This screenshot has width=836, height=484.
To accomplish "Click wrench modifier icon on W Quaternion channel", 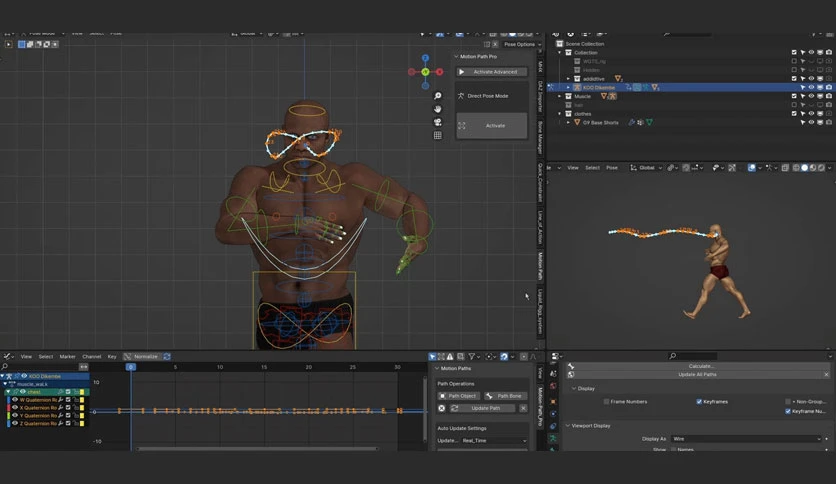I will 60,400.
